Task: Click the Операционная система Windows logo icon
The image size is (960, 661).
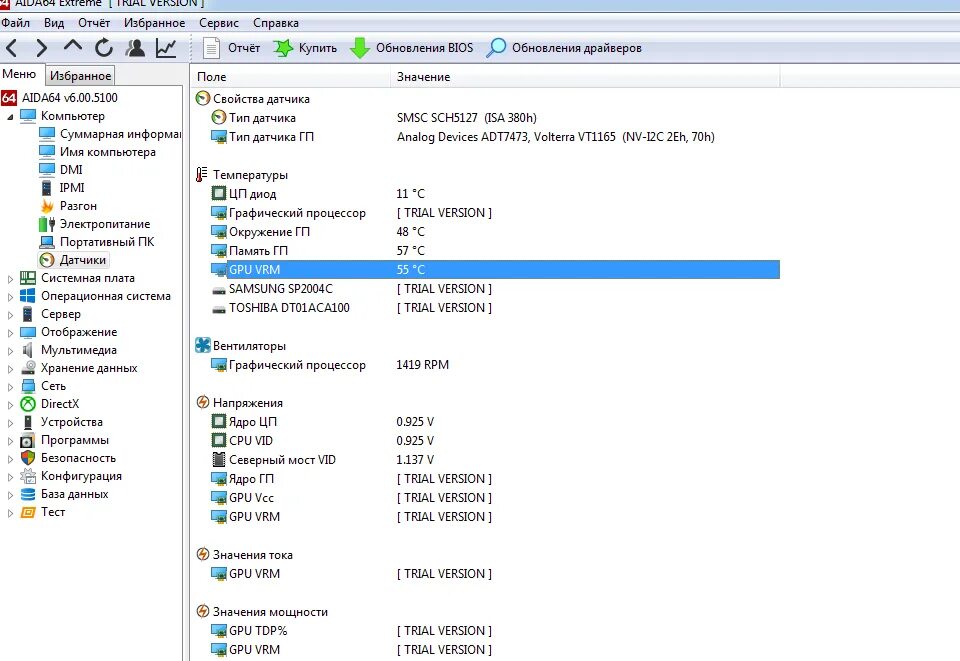Action: [x=28, y=296]
